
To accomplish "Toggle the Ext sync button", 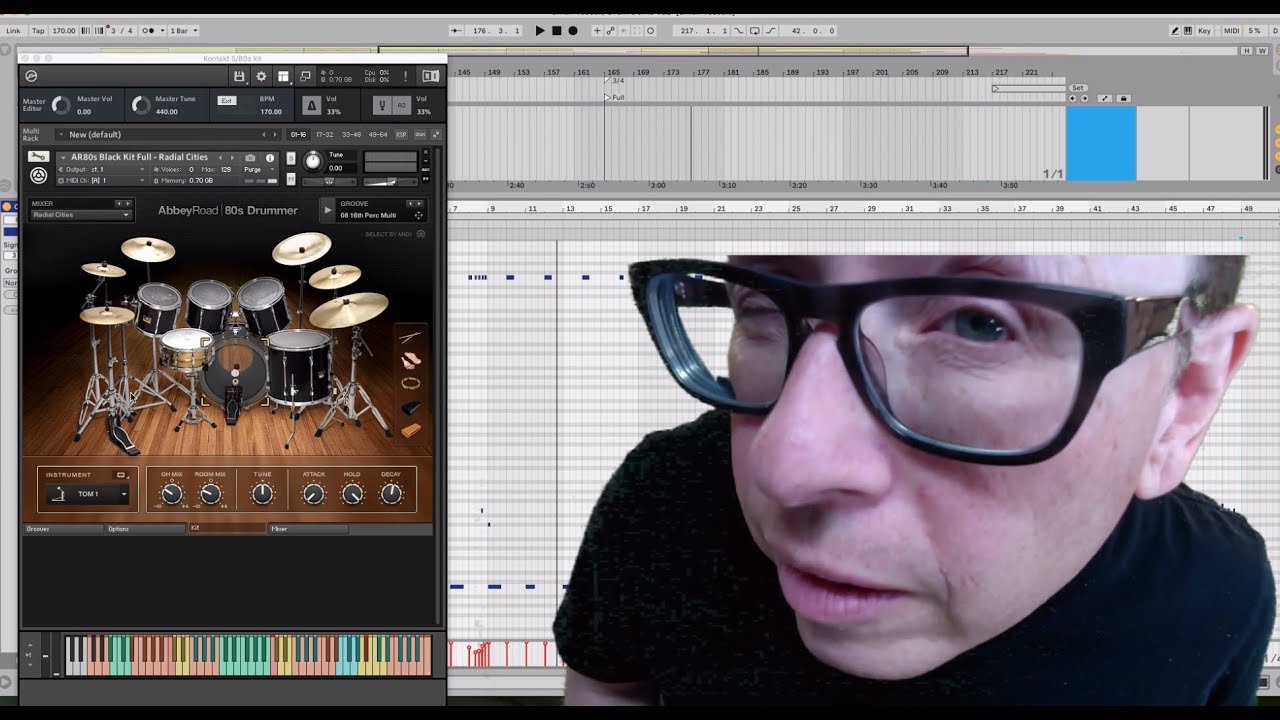I will 226,101.
